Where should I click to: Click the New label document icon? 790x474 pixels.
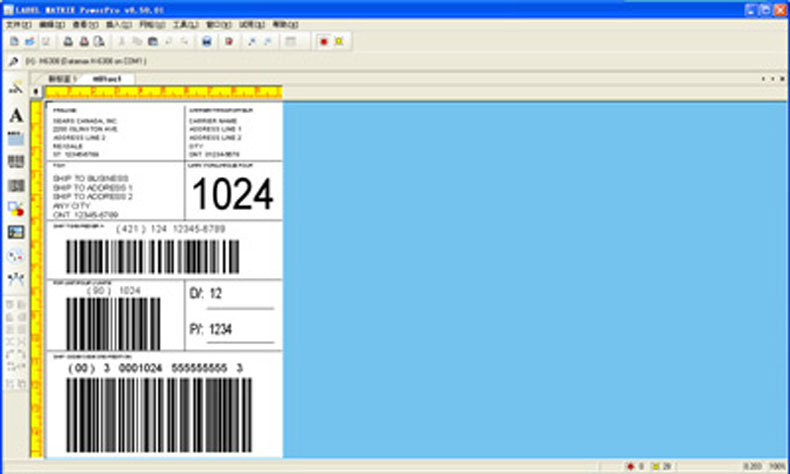(x=14, y=41)
